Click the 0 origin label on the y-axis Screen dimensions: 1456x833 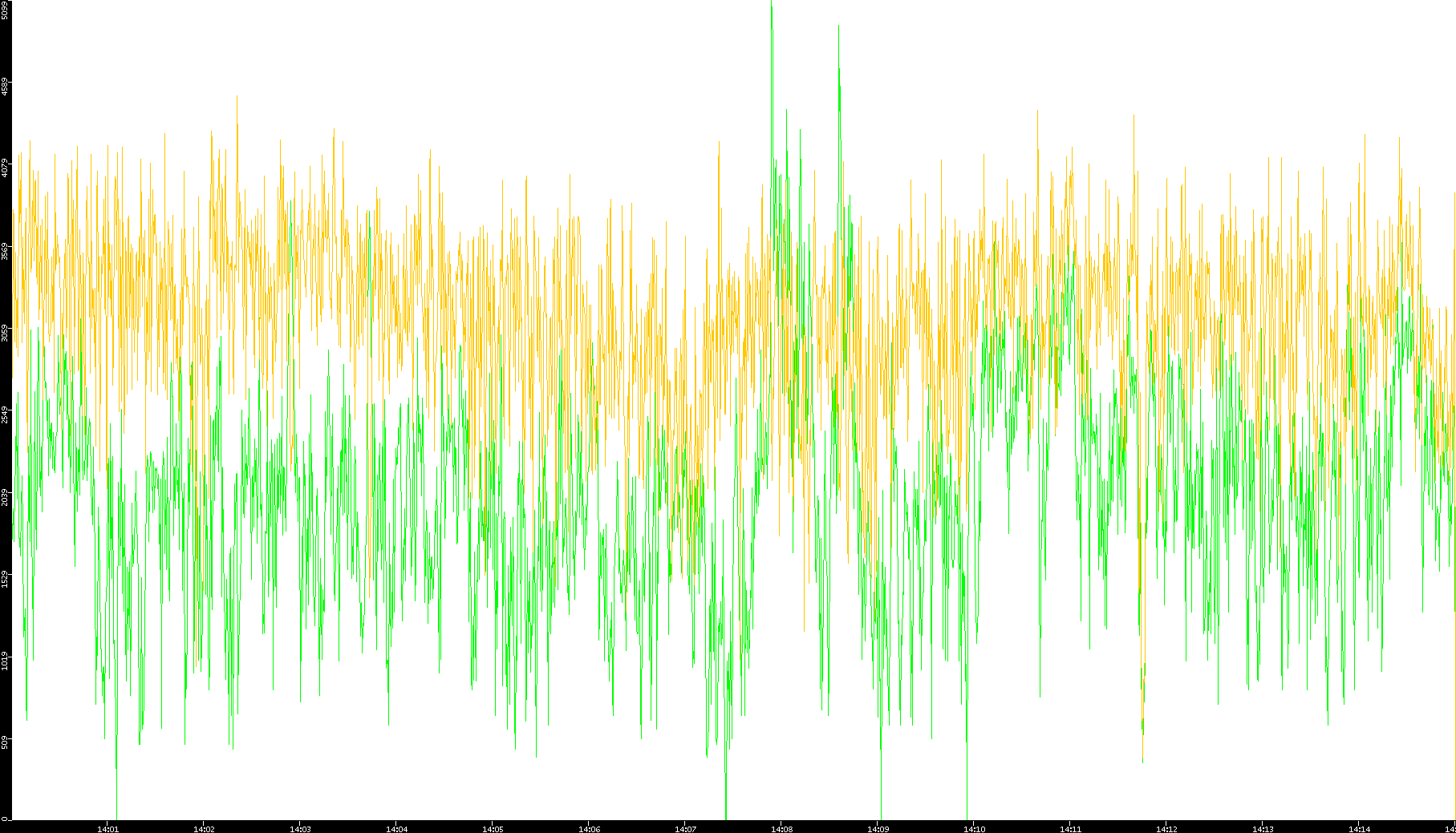[6, 819]
